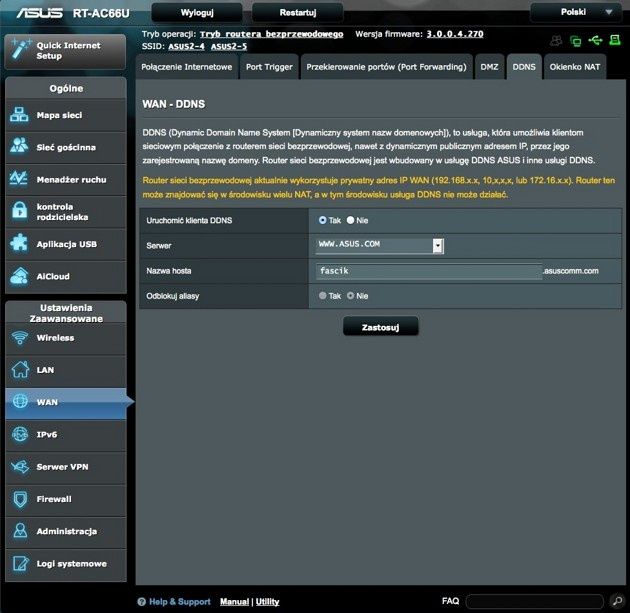Click the Quick Internet Setup wand icon
The image size is (630, 613).
tap(20, 50)
